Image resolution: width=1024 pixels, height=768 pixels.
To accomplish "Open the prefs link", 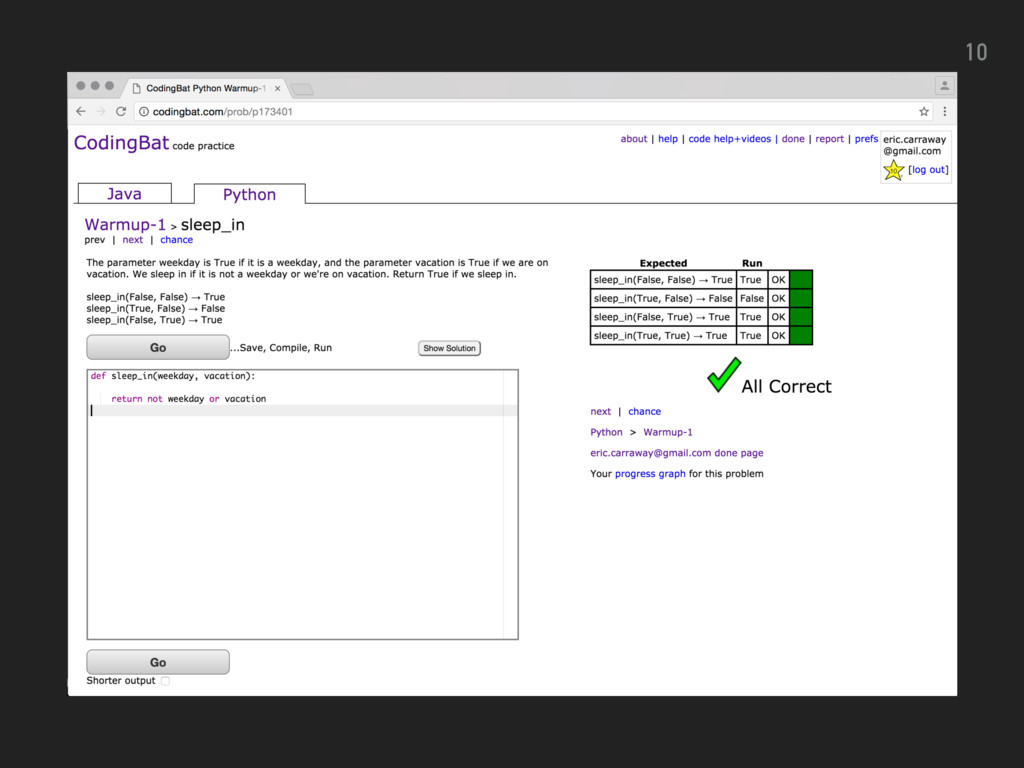I will [866, 138].
